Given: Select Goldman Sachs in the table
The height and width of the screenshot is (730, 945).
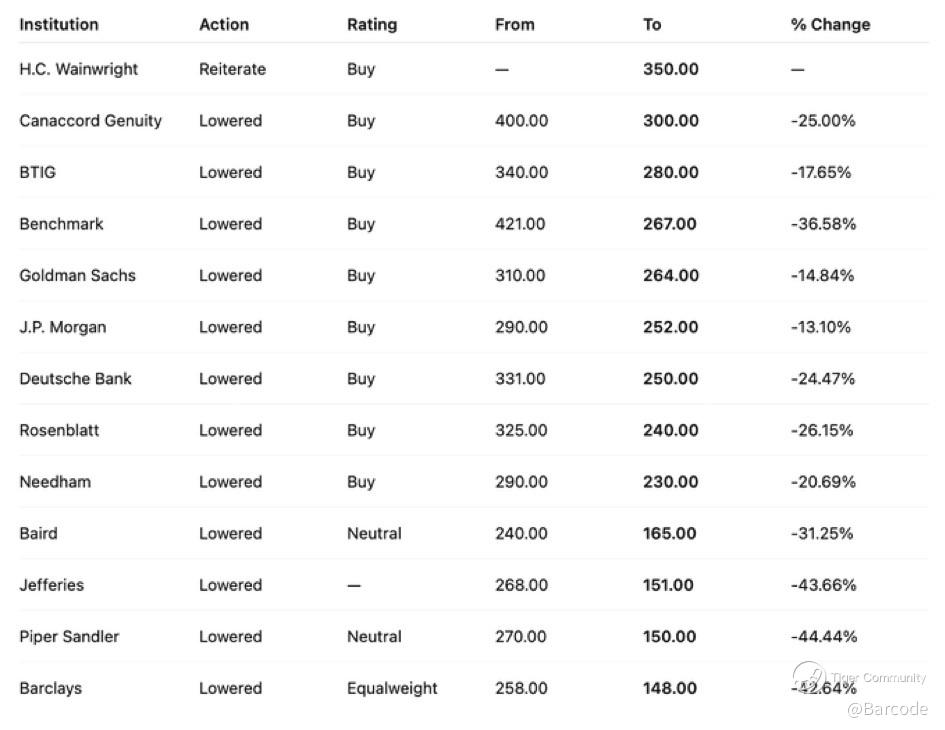Looking at the screenshot, I should [x=77, y=275].
